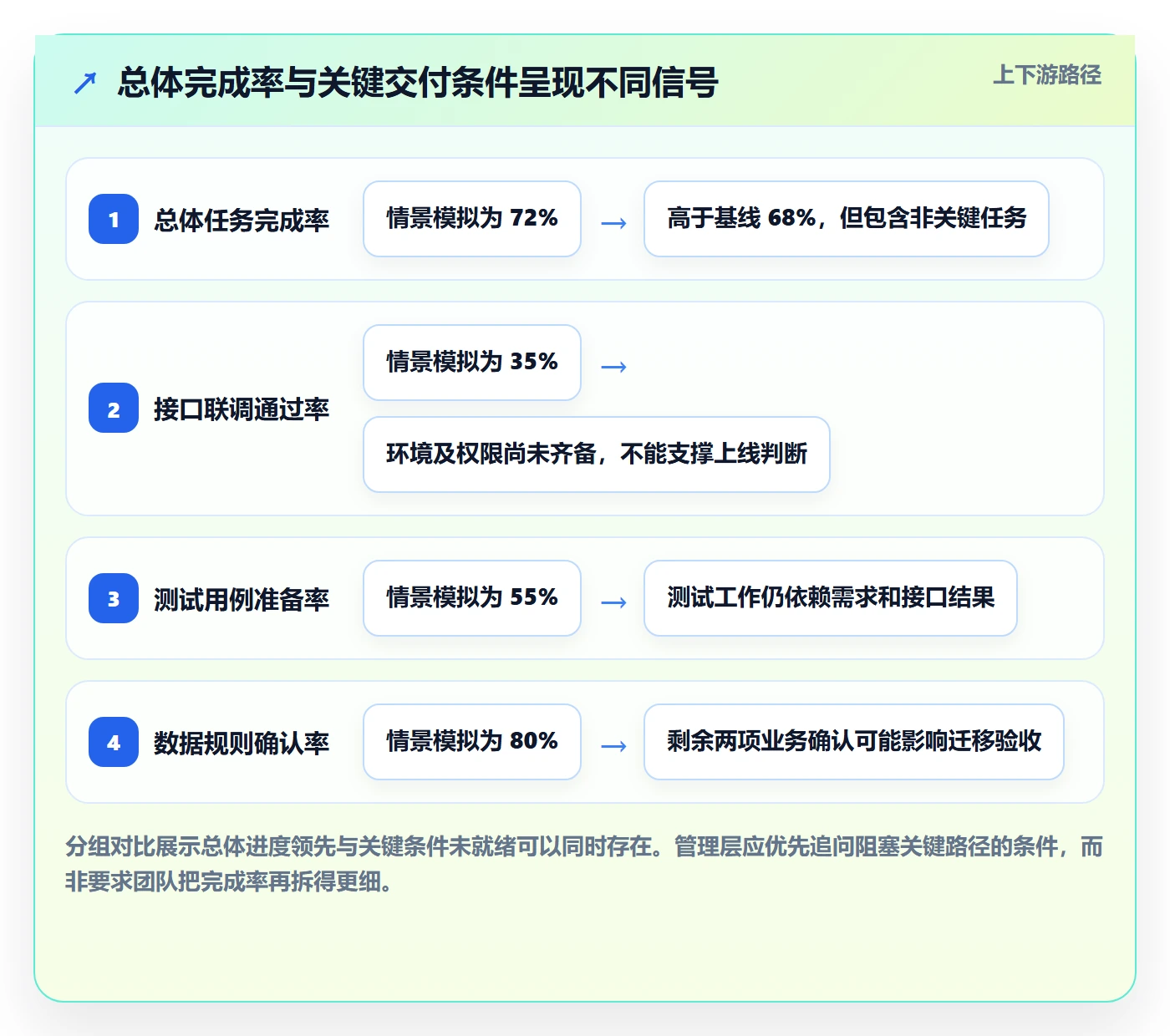Select the 数据规则确认率 label
The width and height of the screenshot is (1170, 1036).
[x=242, y=743]
